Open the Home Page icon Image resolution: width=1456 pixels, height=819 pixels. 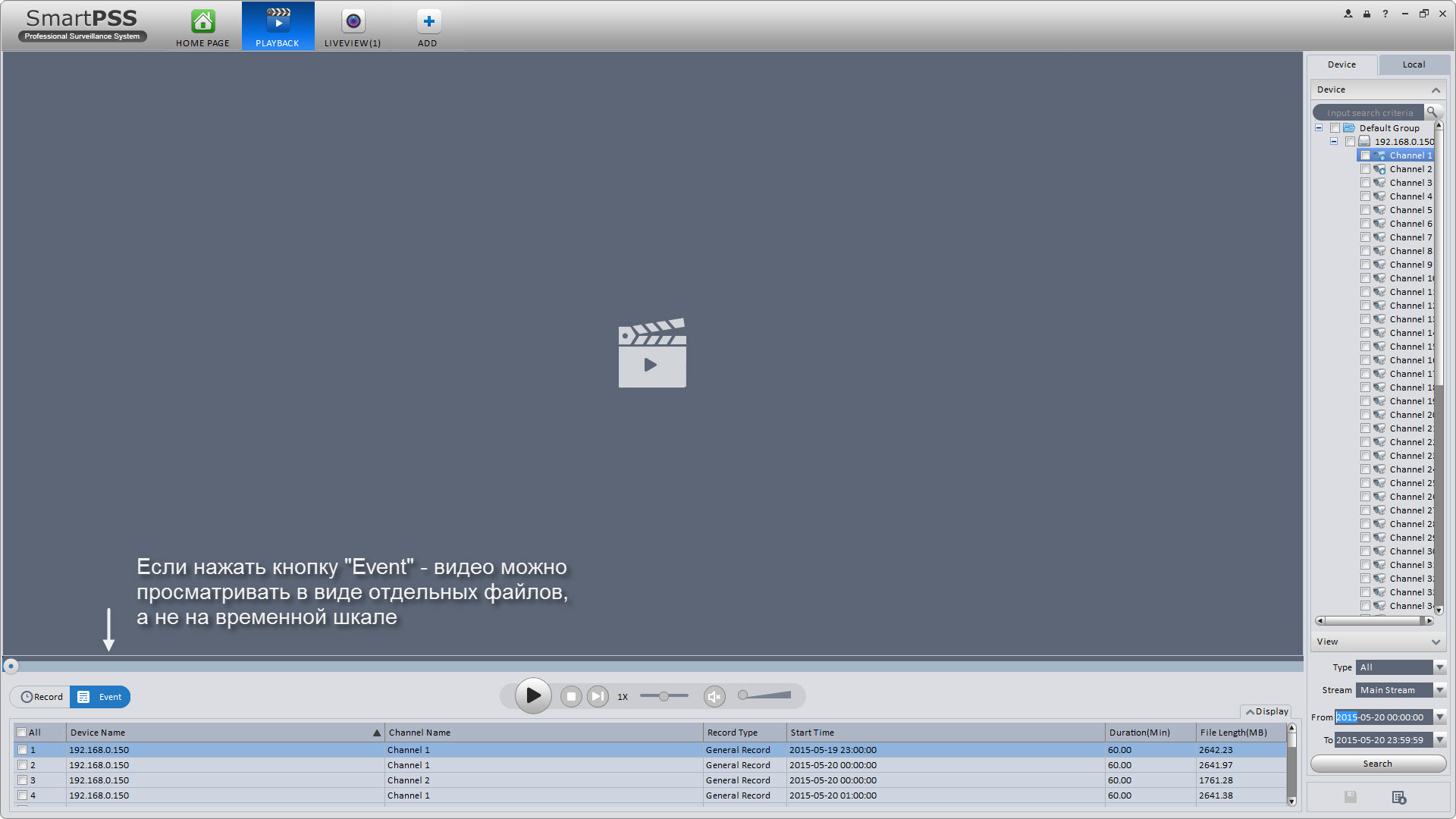click(x=202, y=22)
